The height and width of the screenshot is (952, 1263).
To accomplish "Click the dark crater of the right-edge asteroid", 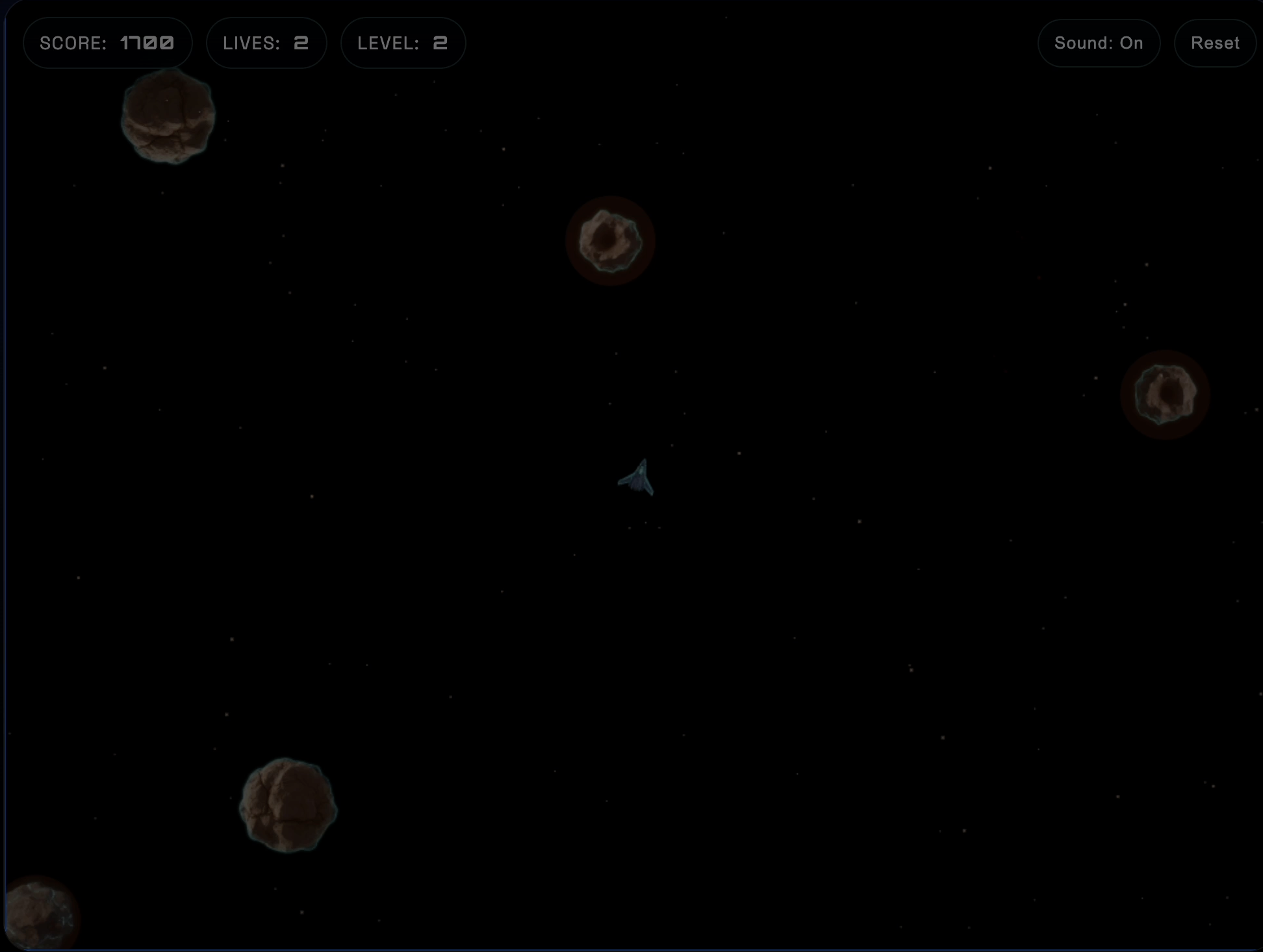I will tap(1171, 392).
